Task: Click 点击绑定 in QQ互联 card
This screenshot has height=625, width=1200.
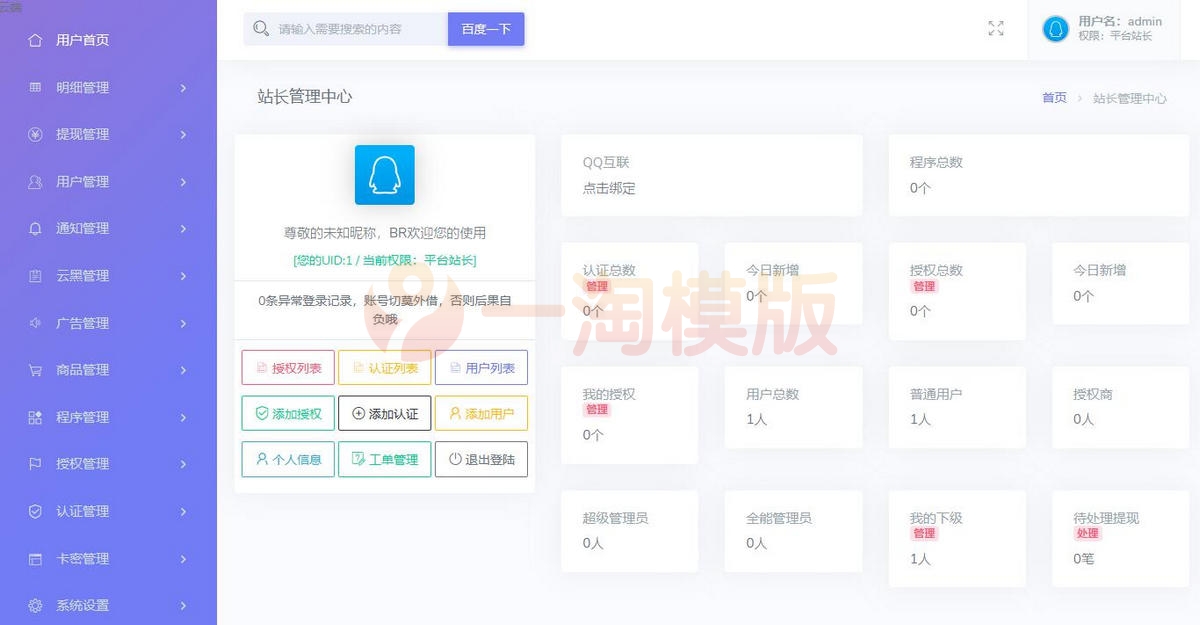Action: coord(609,188)
